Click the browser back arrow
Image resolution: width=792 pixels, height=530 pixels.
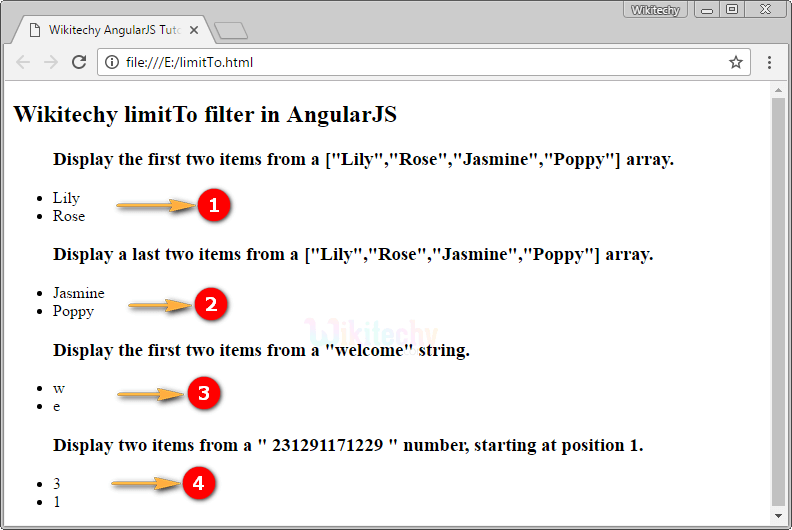coord(23,62)
